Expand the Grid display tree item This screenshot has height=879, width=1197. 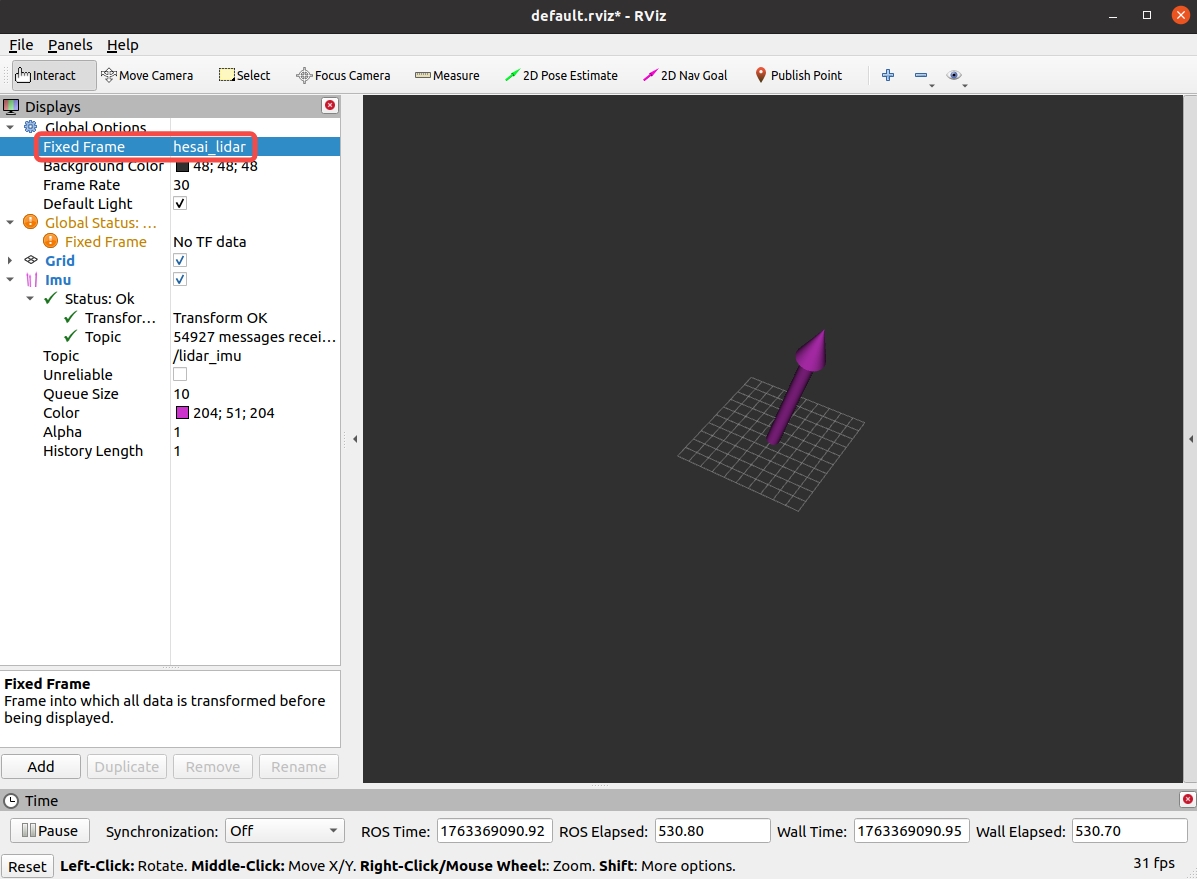pos(10,261)
